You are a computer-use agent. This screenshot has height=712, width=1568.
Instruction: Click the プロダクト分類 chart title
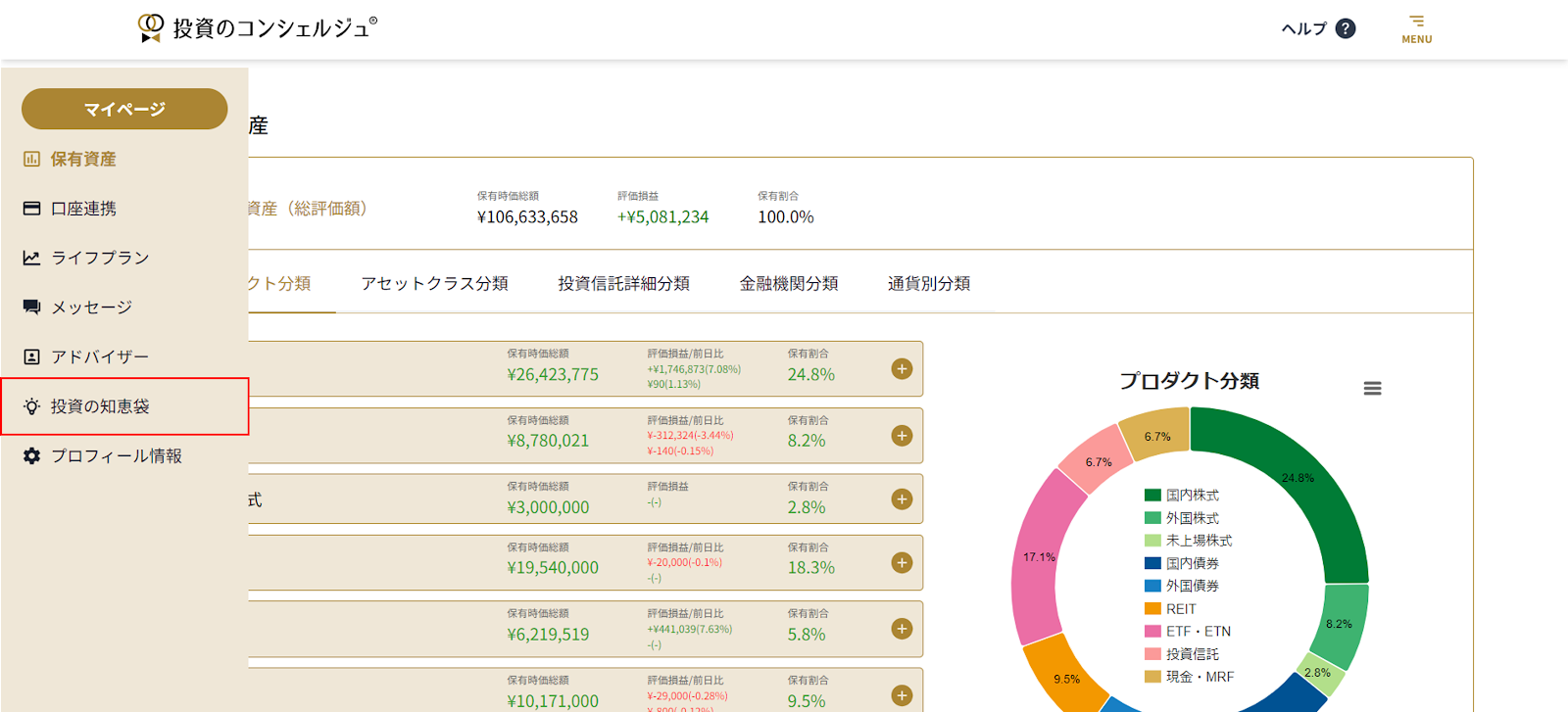pyautogui.click(x=1189, y=381)
